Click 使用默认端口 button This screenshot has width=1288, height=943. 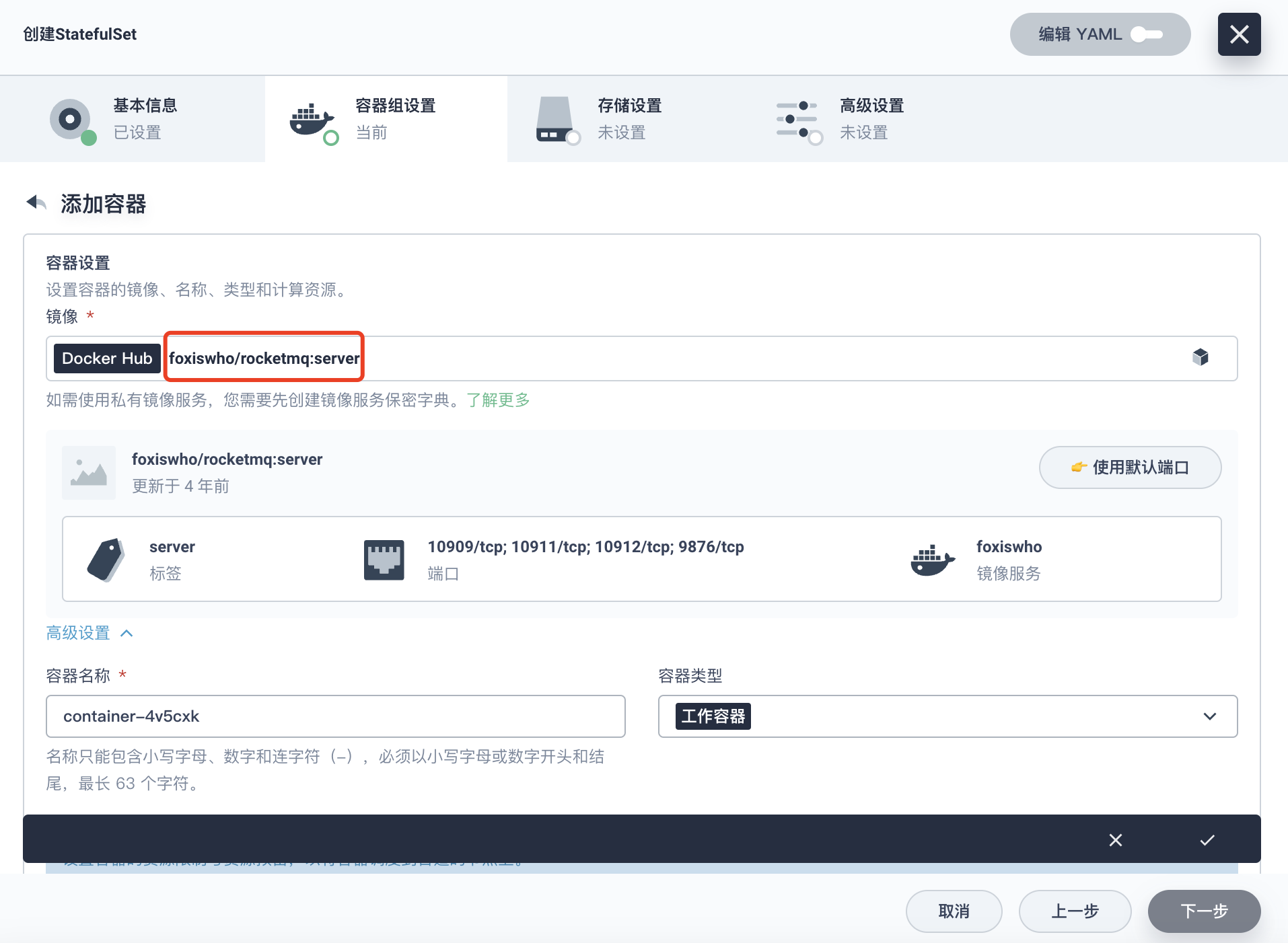(1130, 467)
